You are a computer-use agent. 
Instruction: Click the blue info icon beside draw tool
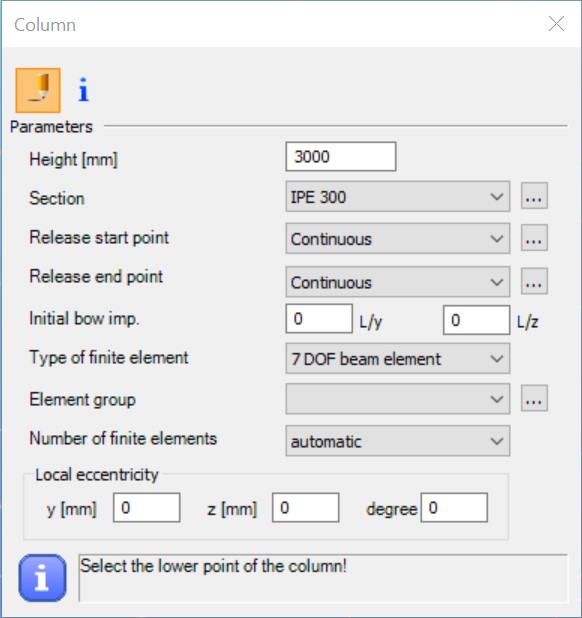(x=83, y=90)
